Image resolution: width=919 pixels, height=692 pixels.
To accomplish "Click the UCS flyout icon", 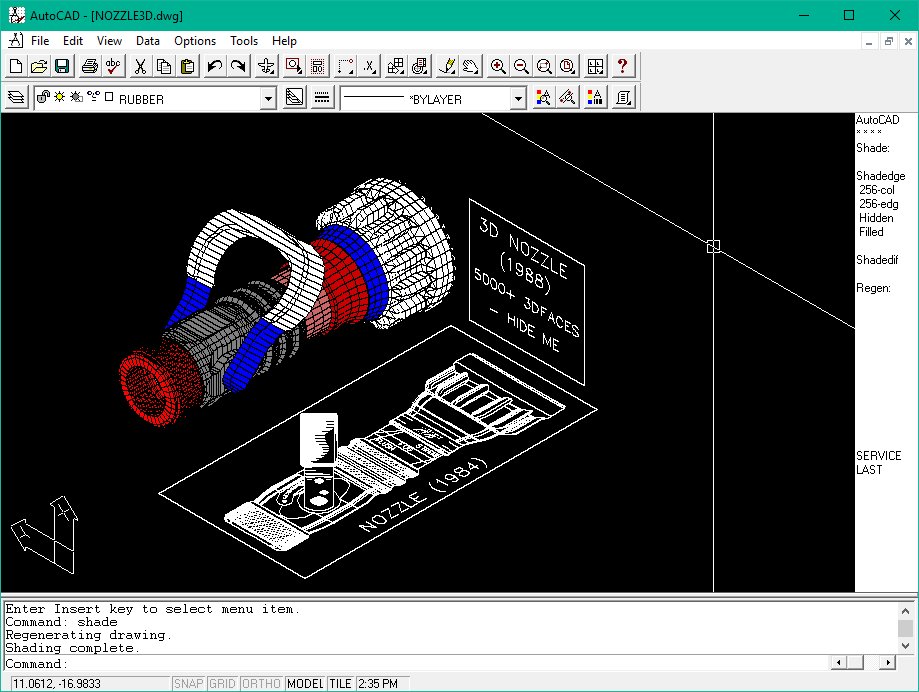I will point(396,66).
